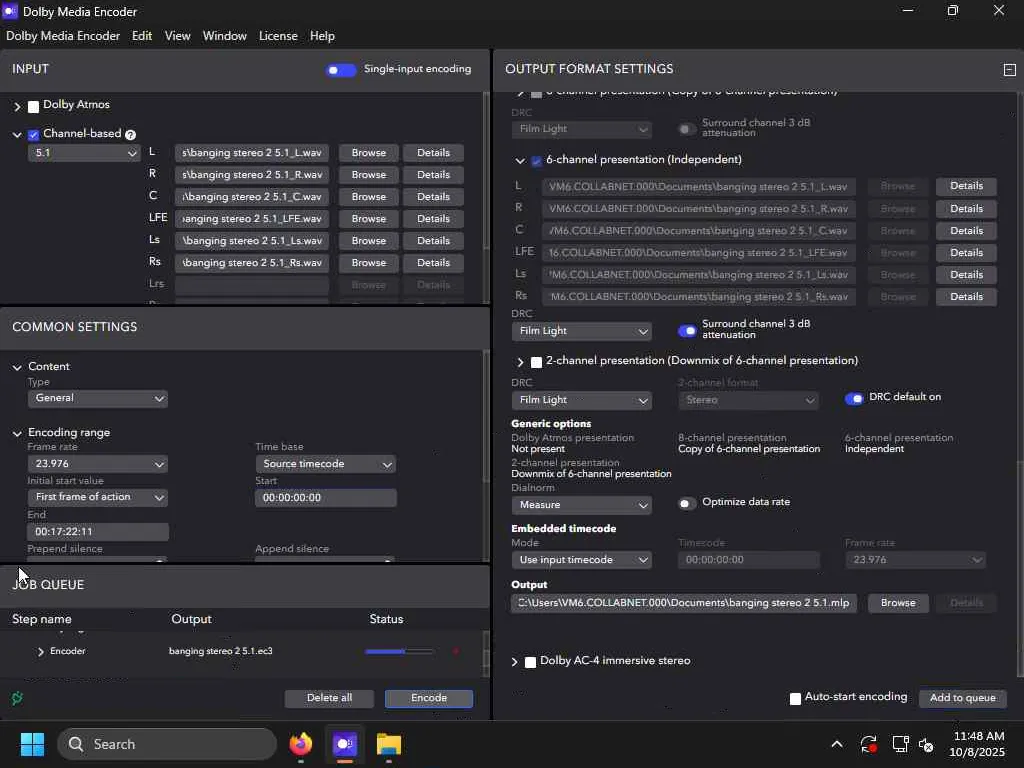Click the End timecode field 00:17:22:11

[x=98, y=532]
